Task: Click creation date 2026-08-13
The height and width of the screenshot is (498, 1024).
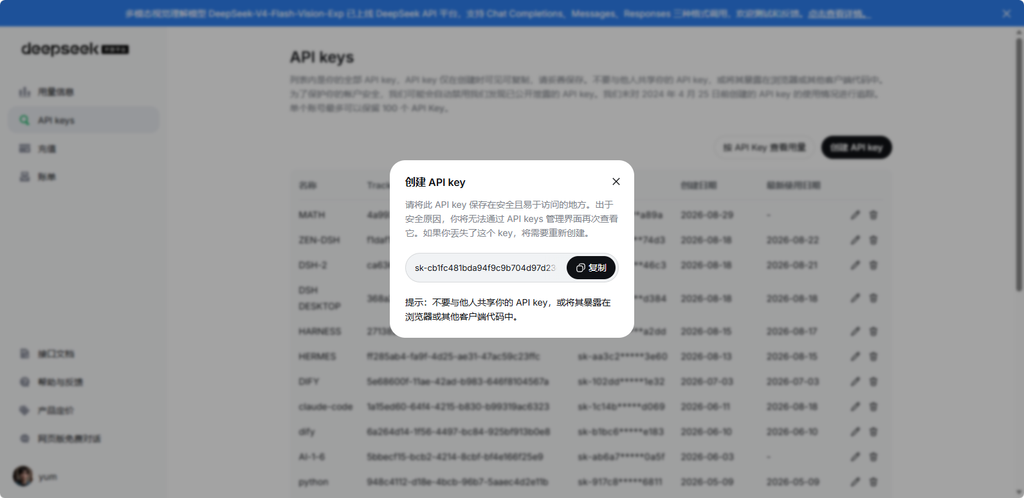Action: click(707, 356)
